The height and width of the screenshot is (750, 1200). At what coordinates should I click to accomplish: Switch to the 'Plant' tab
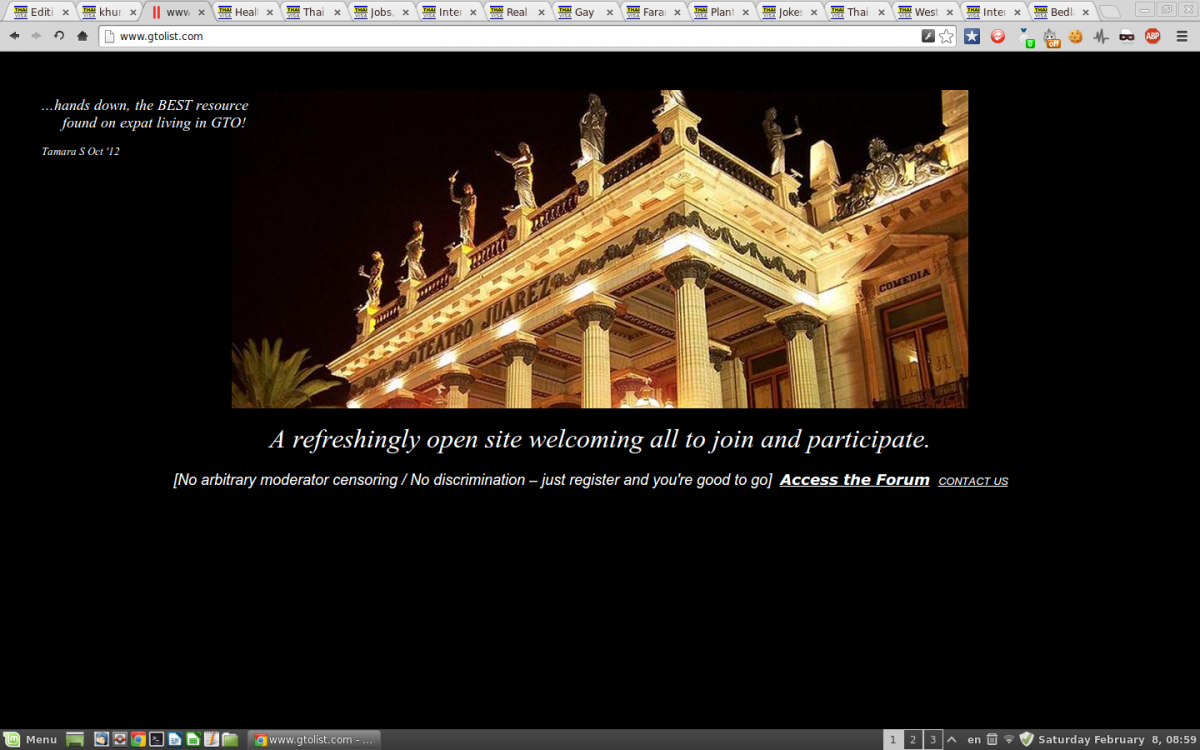click(x=723, y=12)
